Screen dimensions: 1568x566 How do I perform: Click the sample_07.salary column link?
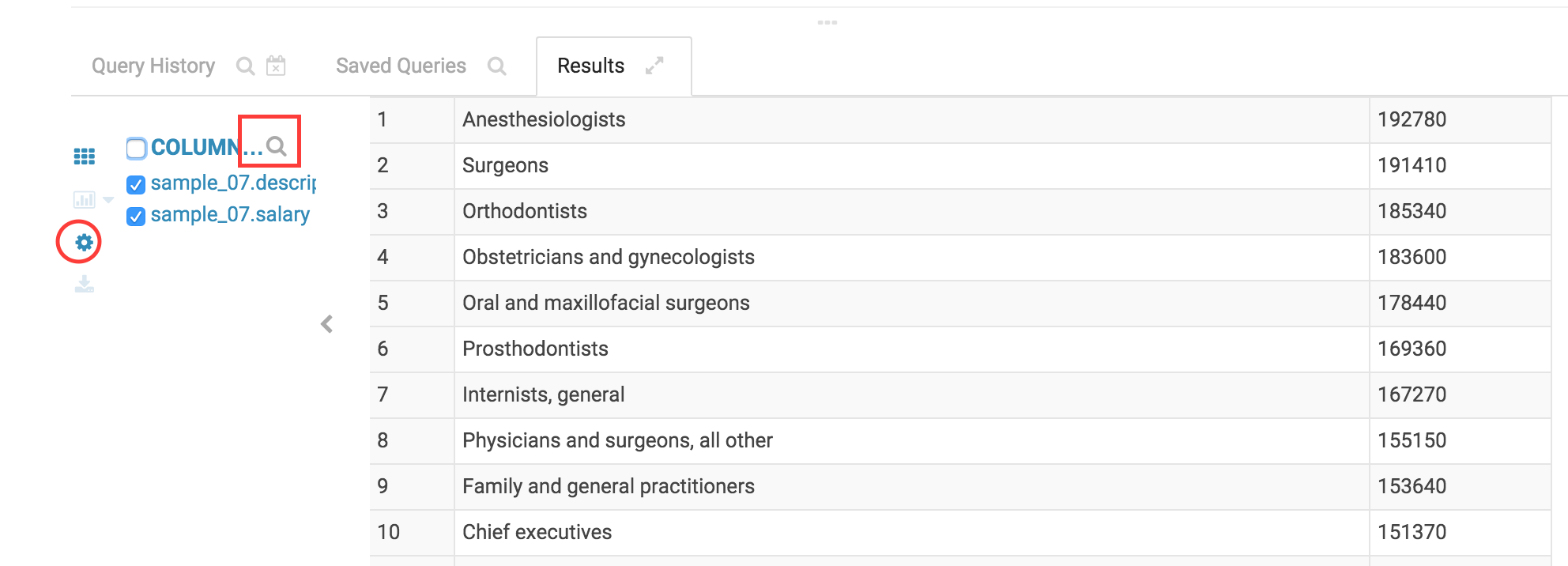(230, 215)
